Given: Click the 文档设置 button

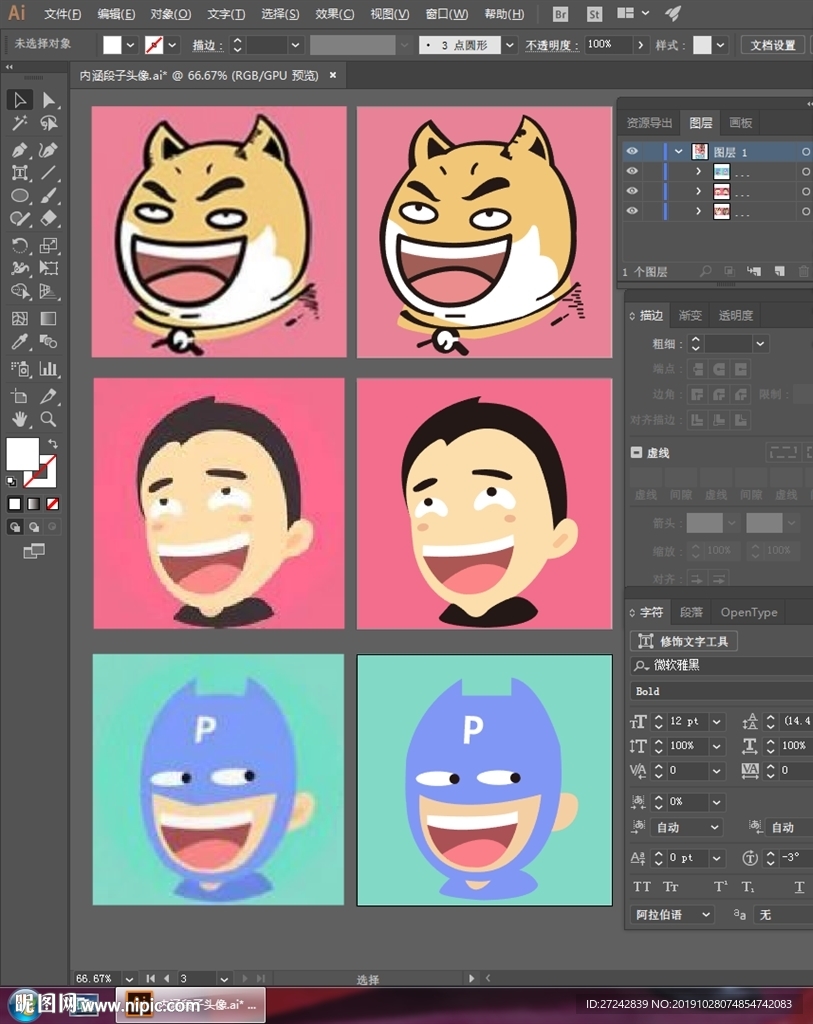Looking at the screenshot, I should pyautogui.click(x=773, y=45).
